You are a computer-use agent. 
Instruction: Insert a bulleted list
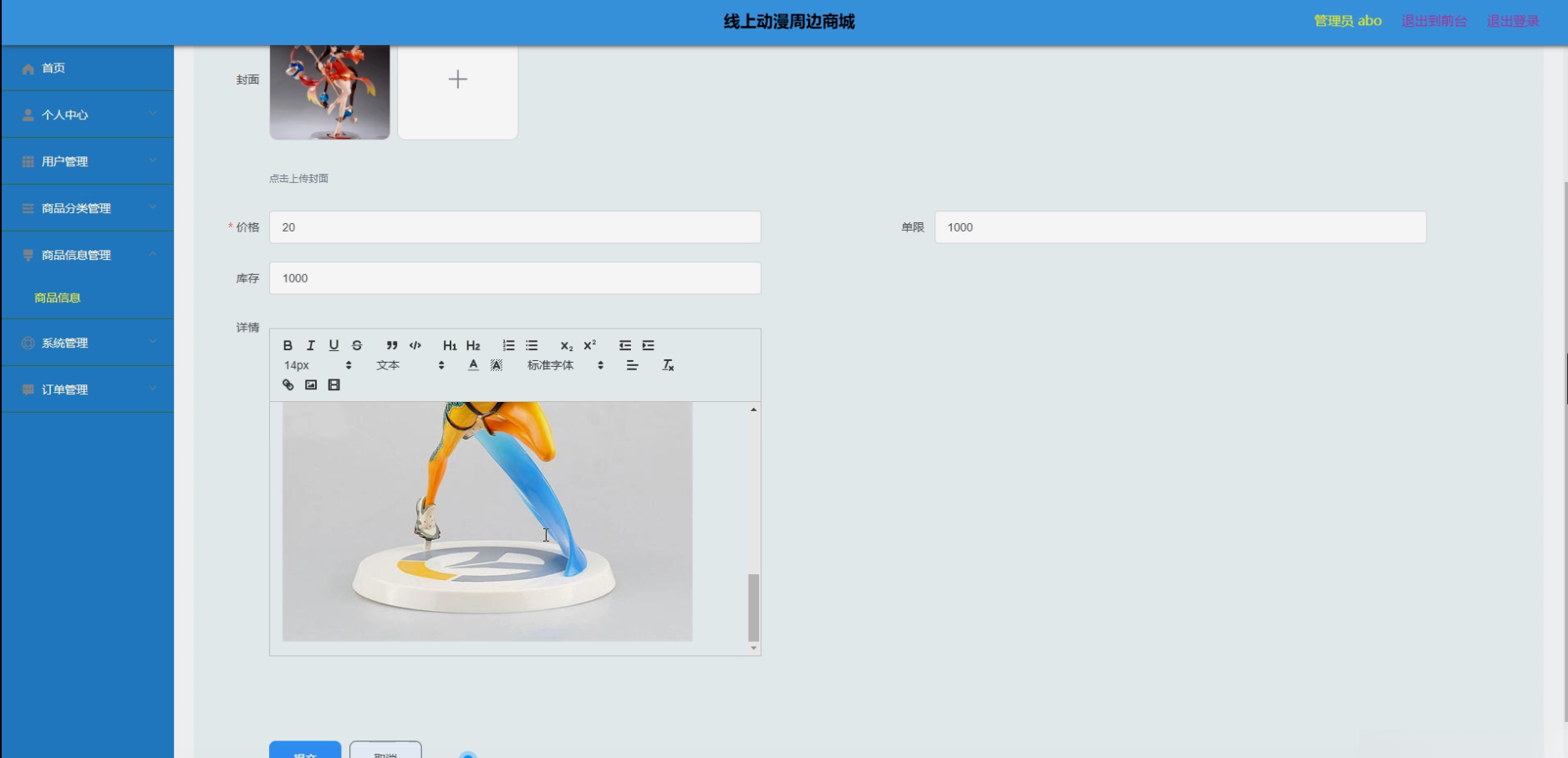(x=532, y=345)
